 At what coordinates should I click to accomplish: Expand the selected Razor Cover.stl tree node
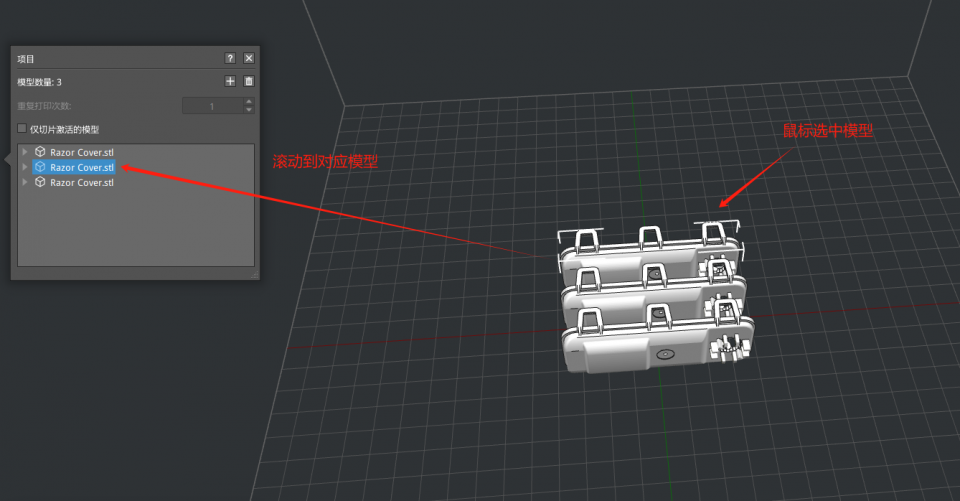tap(25, 167)
